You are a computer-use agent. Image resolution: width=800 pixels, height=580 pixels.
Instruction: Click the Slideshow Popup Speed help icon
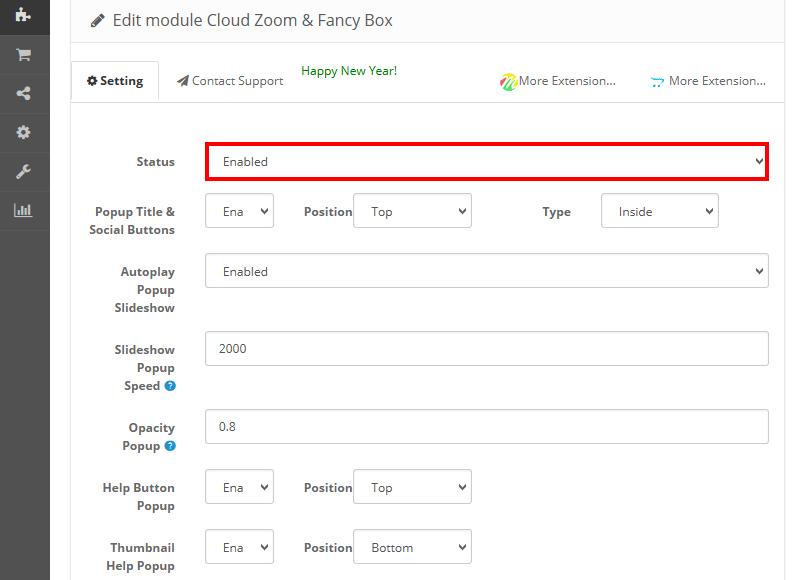pyautogui.click(x=170, y=386)
